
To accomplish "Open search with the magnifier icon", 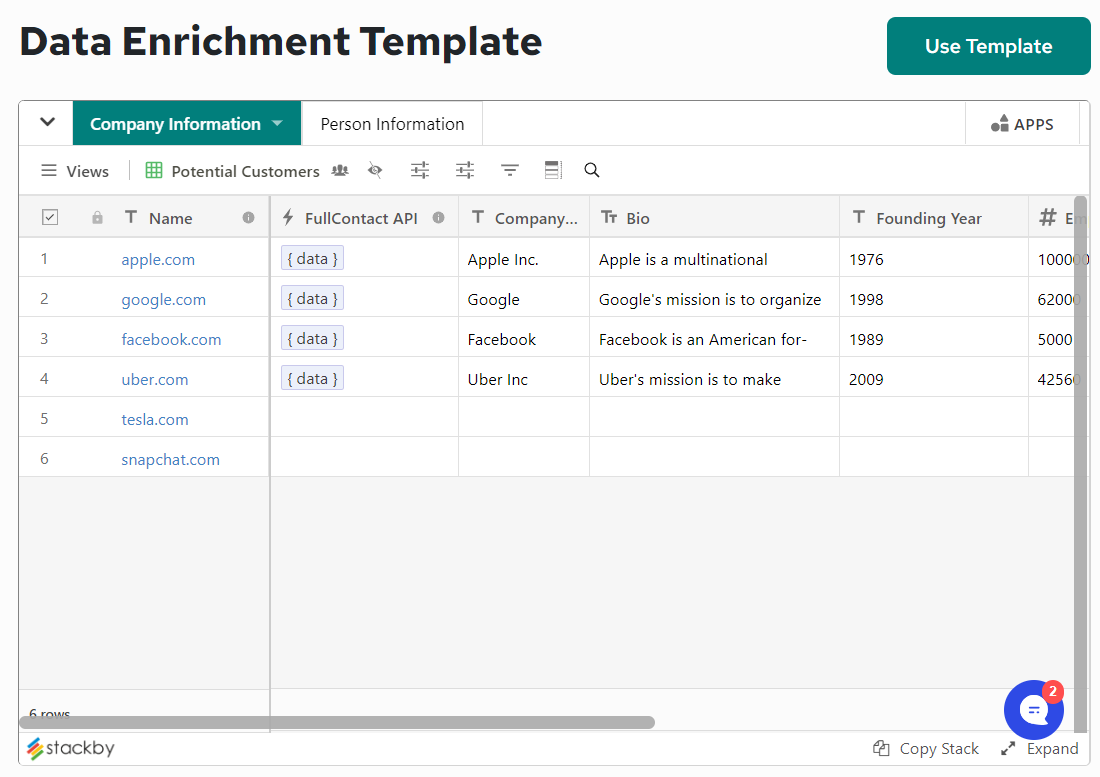I will 591,170.
